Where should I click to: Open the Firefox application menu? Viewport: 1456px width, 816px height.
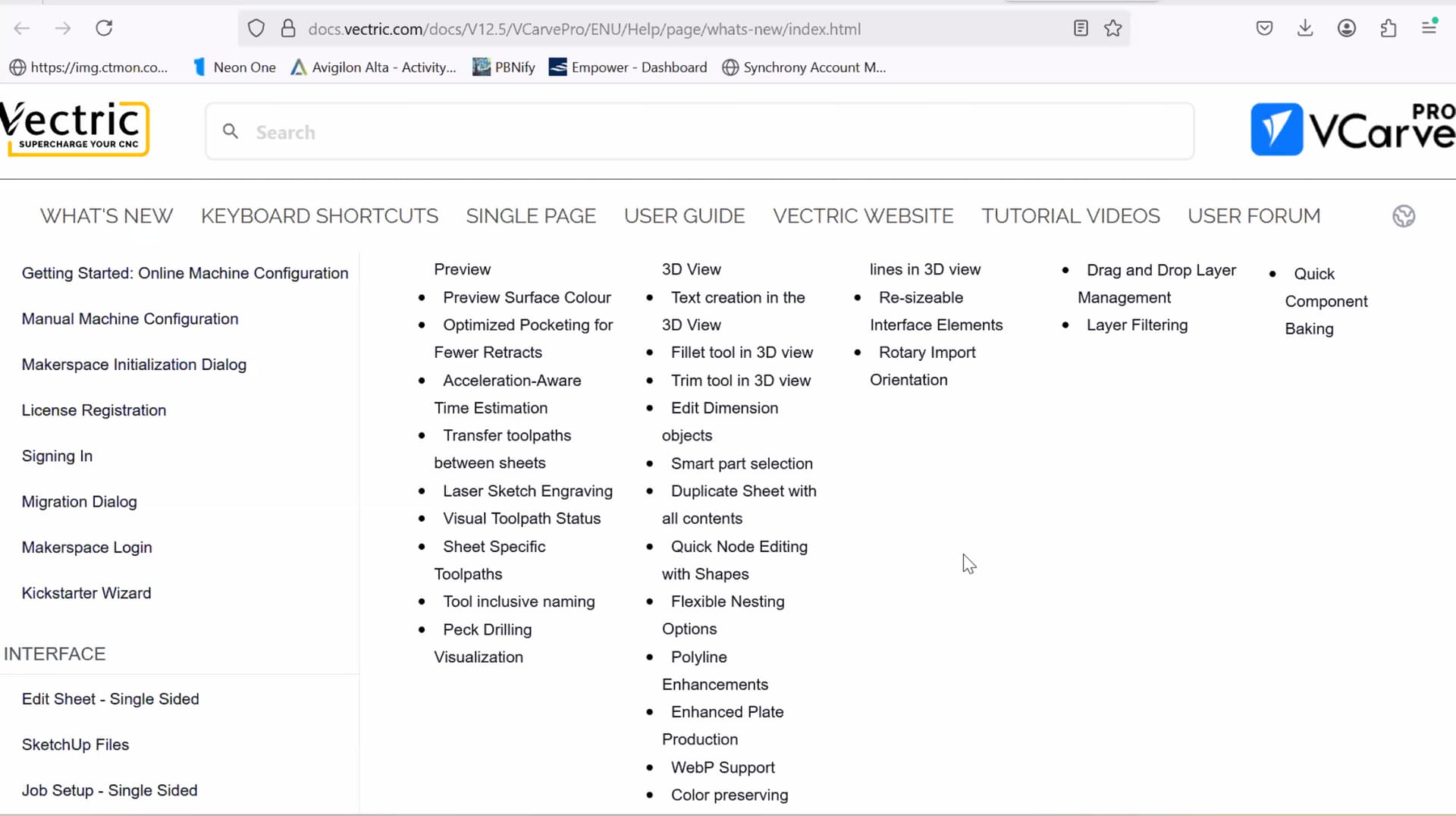pyautogui.click(x=1429, y=28)
